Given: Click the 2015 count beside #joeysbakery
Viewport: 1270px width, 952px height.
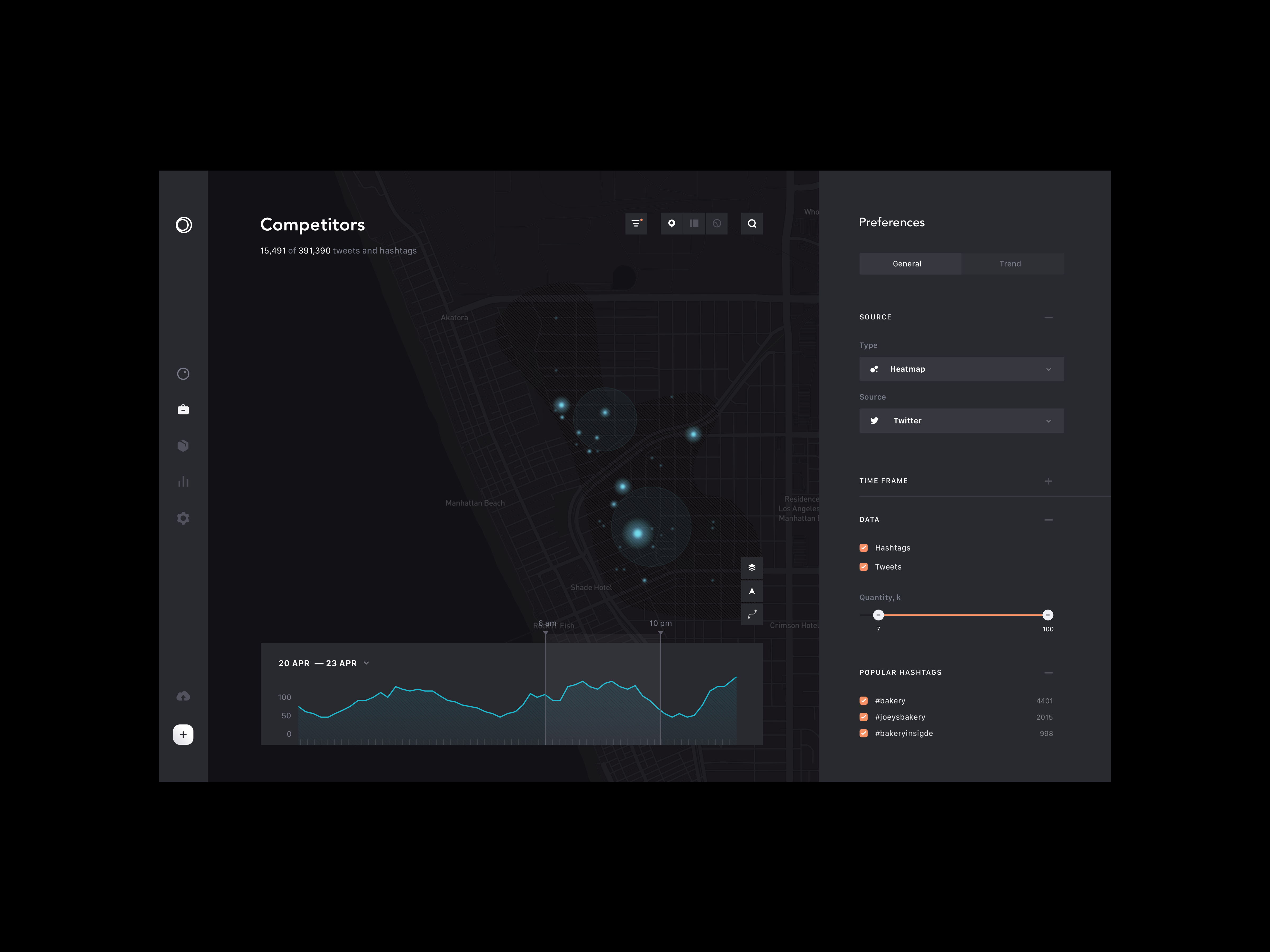Looking at the screenshot, I should point(1044,717).
